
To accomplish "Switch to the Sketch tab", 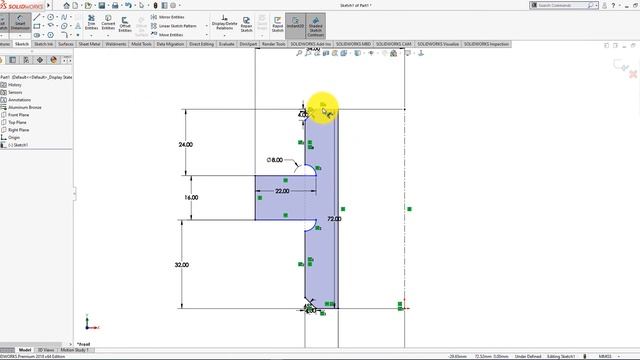I will coord(22,44).
